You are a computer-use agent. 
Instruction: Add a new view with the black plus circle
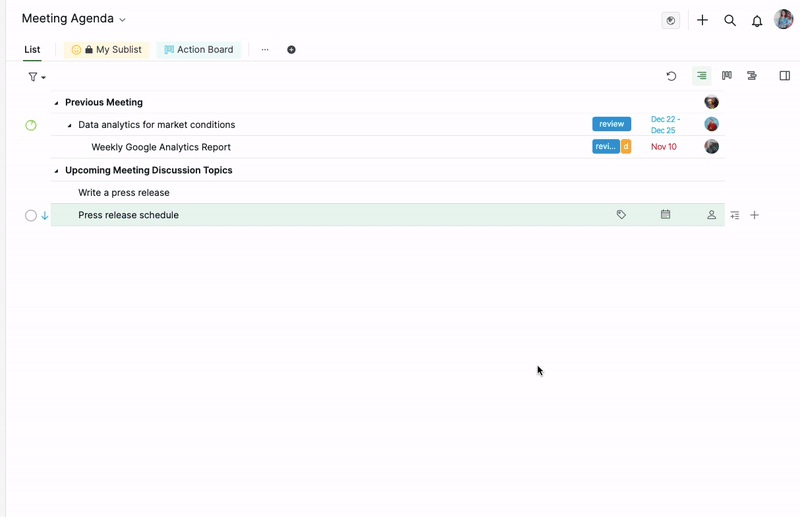(291, 50)
